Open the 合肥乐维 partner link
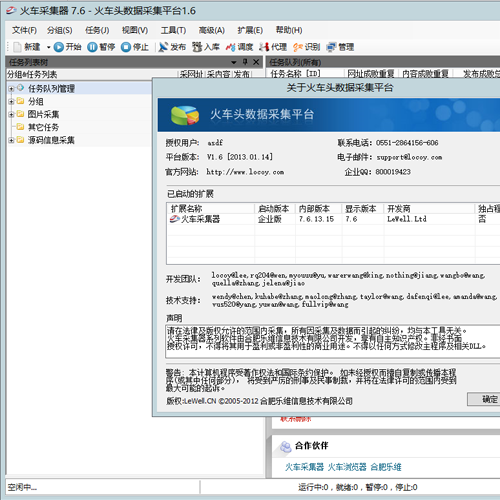Image resolution: width=500 pixels, height=500 pixels. pyautogui.click(x=386, y=467)
